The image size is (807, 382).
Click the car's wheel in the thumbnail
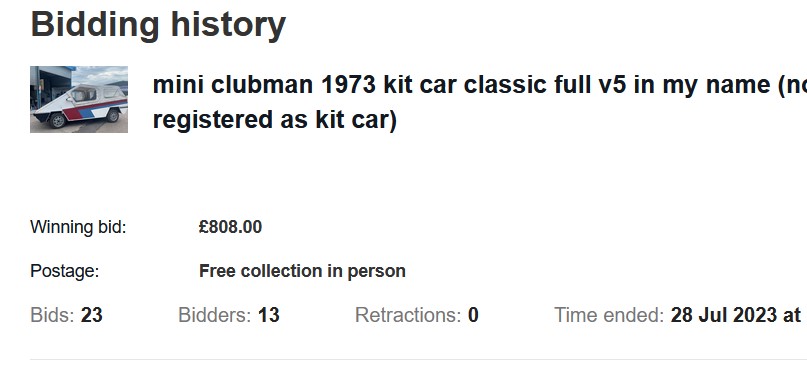58,120
